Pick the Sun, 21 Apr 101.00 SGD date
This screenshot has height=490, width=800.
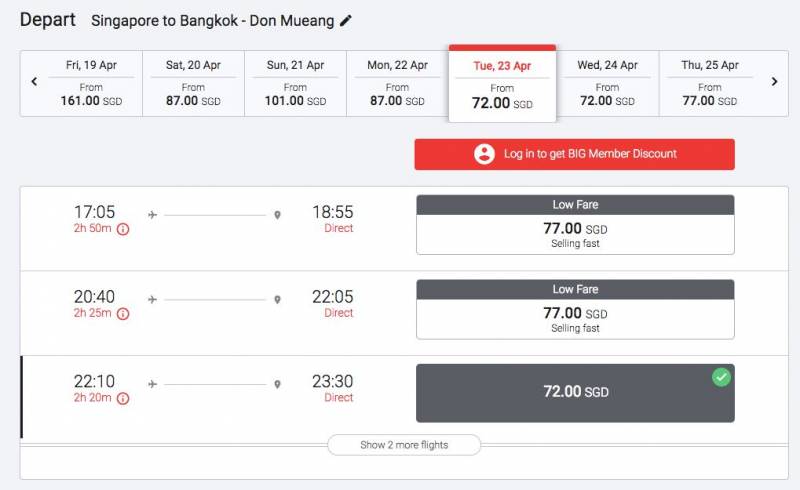(295, 82)
